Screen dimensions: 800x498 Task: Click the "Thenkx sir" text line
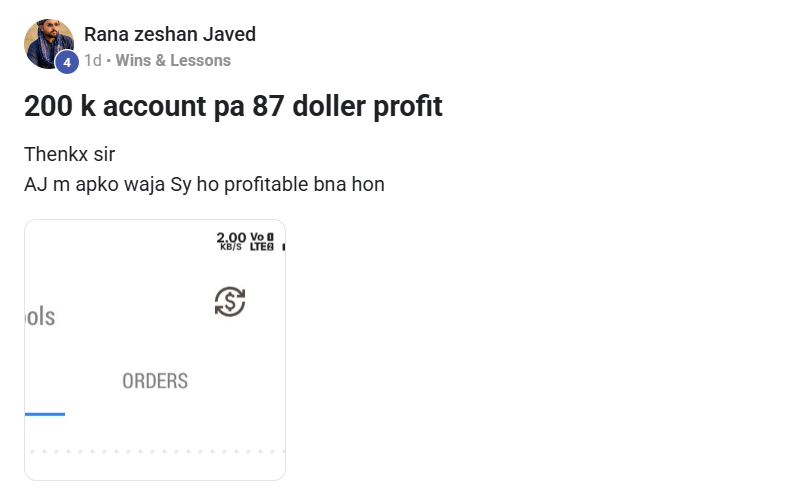click(62, 156)
